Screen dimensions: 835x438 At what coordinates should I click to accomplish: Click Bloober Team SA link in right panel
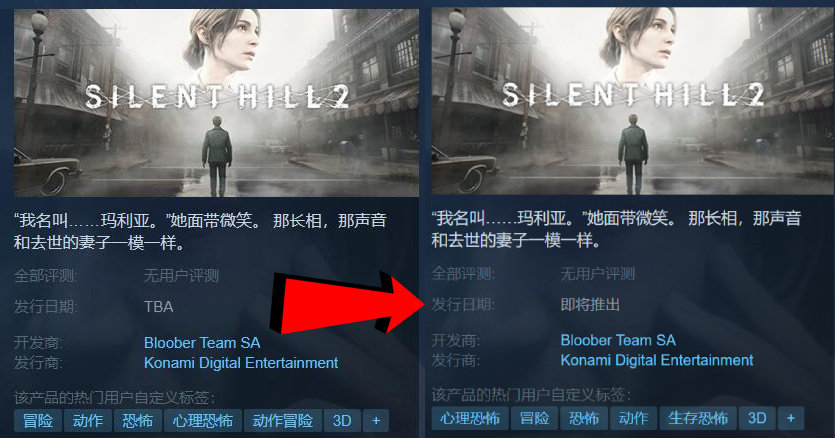tap(618, 340)
